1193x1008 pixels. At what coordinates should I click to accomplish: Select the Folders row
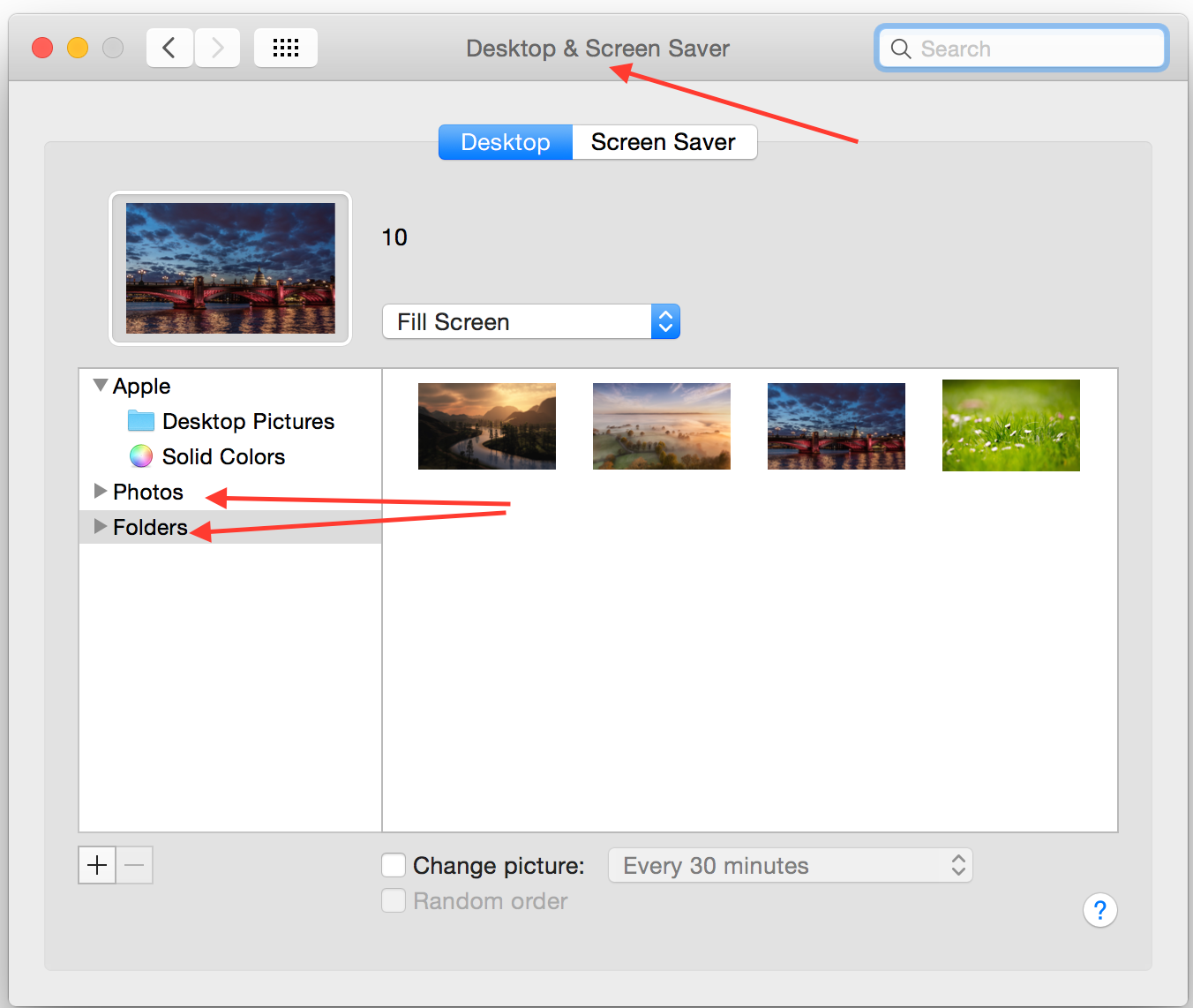coord(230,527)
